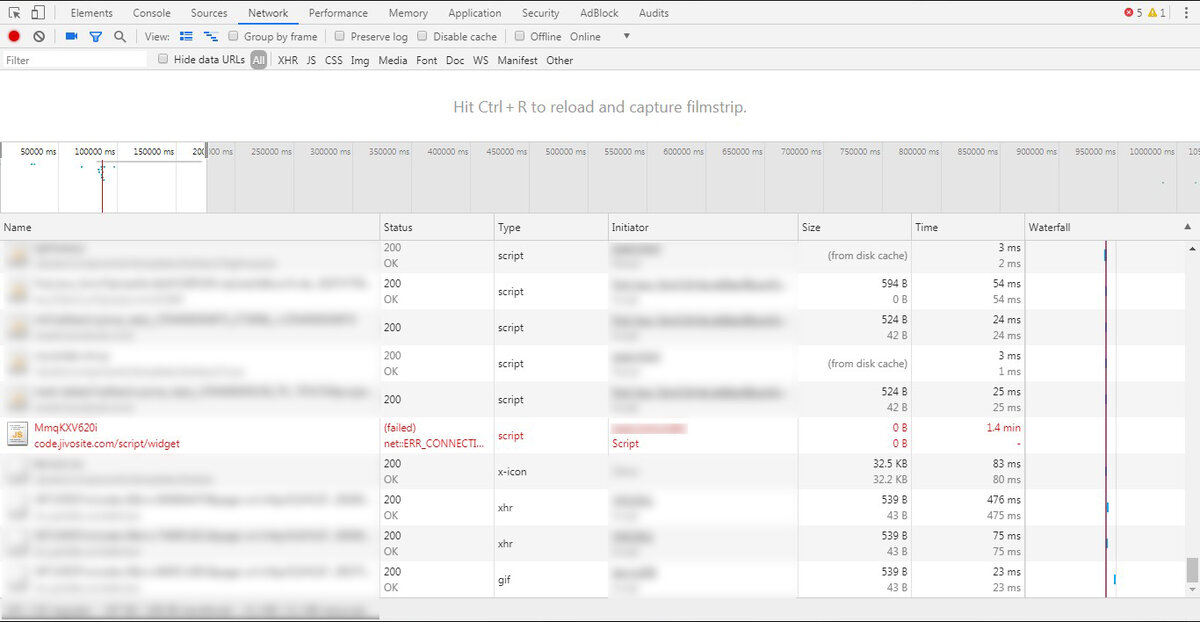1200x622 pixels.
Task: Toggle capture screenshots camera icon
Action: click(x=71, y=36)
